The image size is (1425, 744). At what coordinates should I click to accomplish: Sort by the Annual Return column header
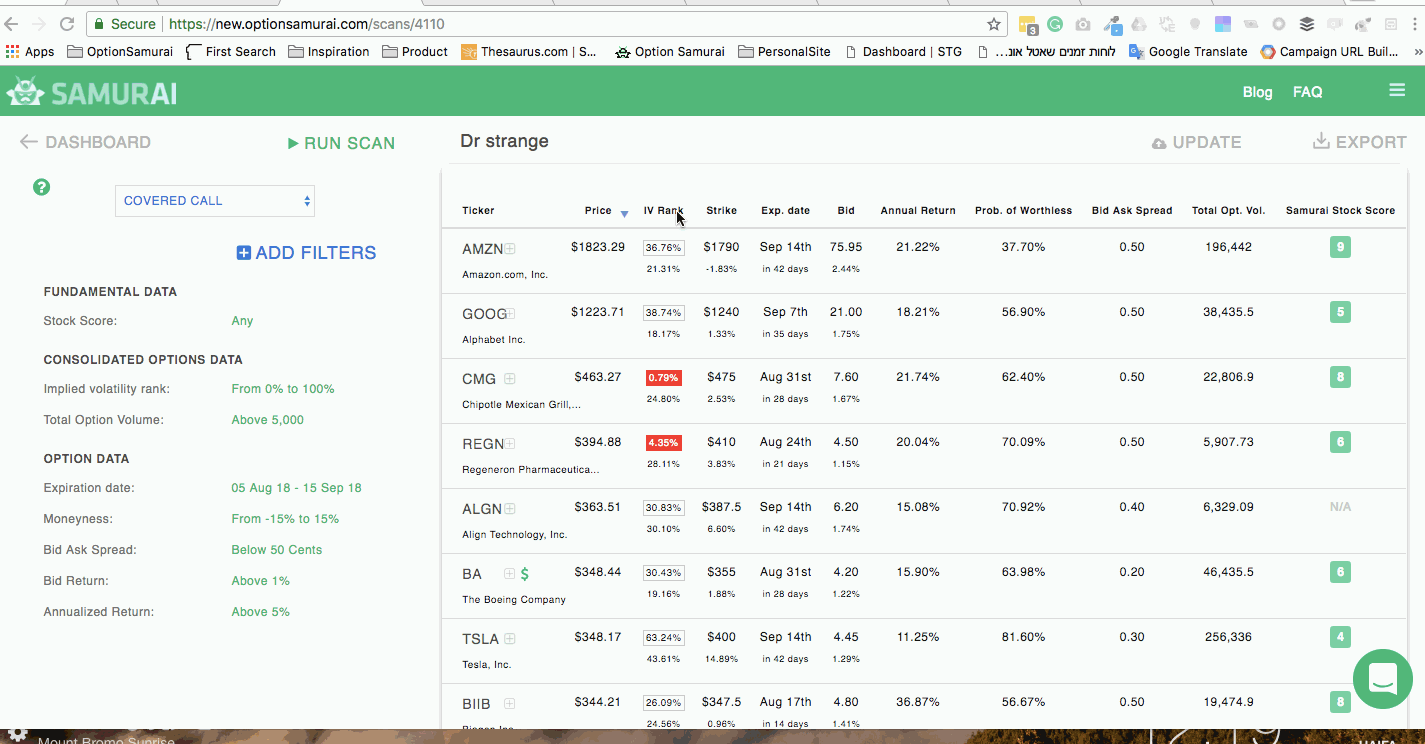coord(918,211)
